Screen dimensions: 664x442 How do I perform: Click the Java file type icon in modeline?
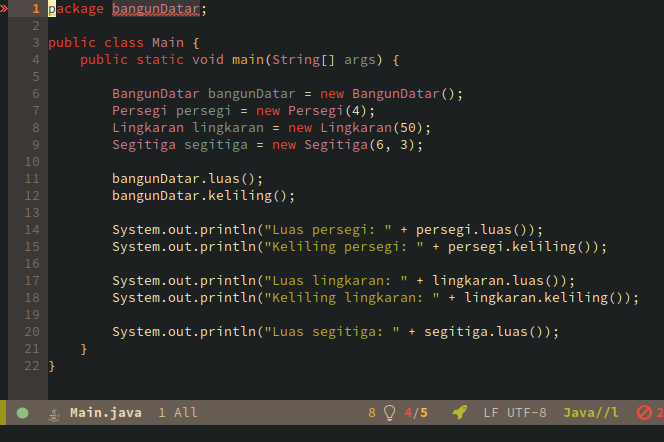click(52, 412)
